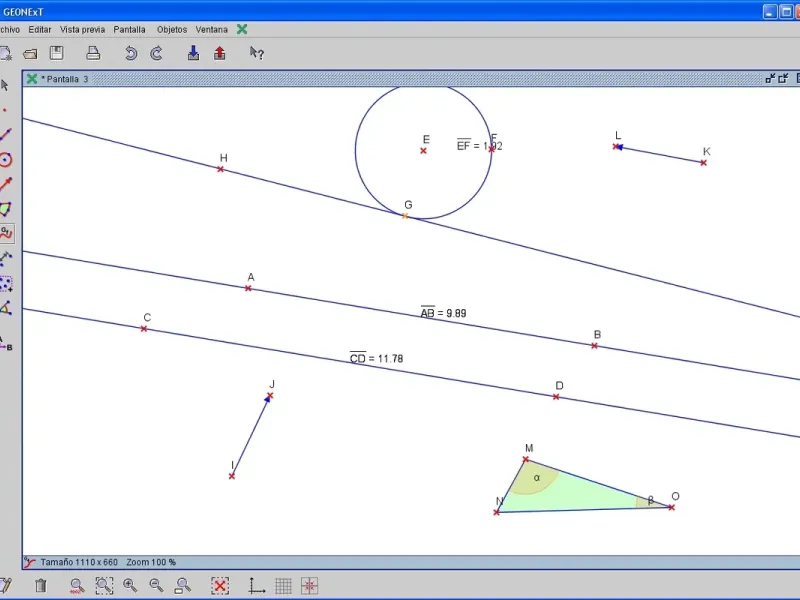This screenshot has width=800, height=600.
Task: Select the group points tool
Action: click(6, 284)
